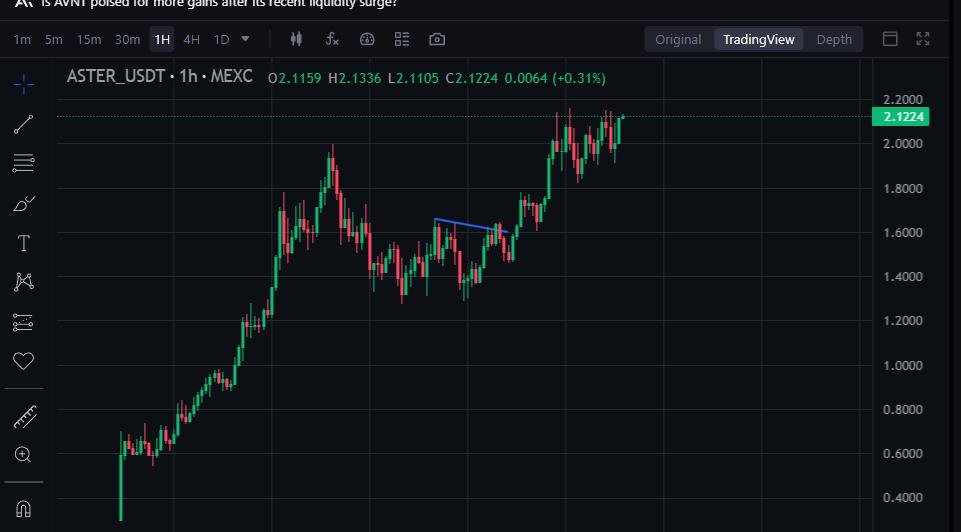Open the indicators fx menu
The width and height of the screenshot is (961, 532).
click(332, 39)
